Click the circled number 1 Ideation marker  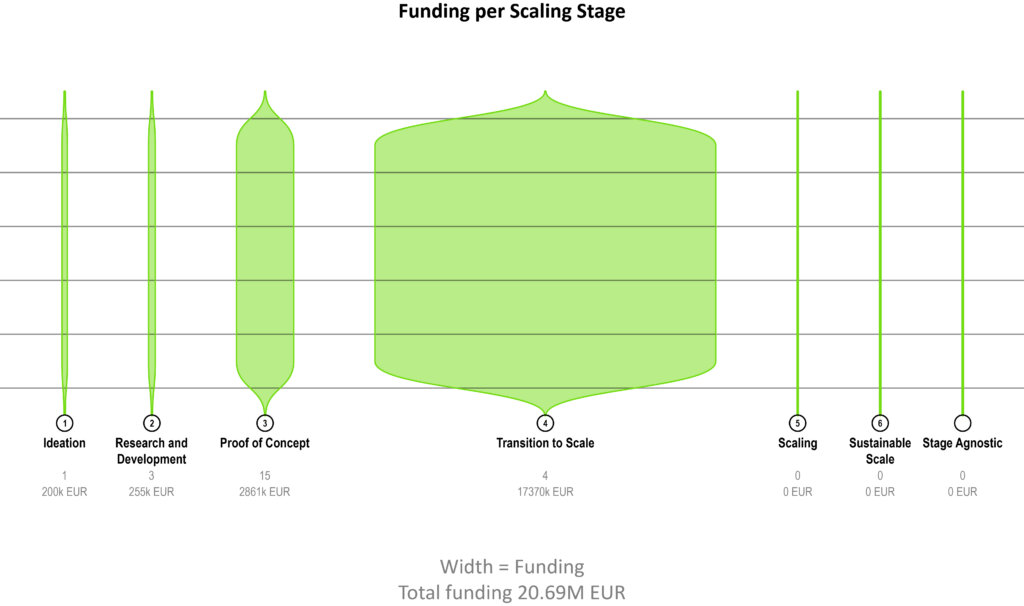pyautogui.click(x=64, y=423)
